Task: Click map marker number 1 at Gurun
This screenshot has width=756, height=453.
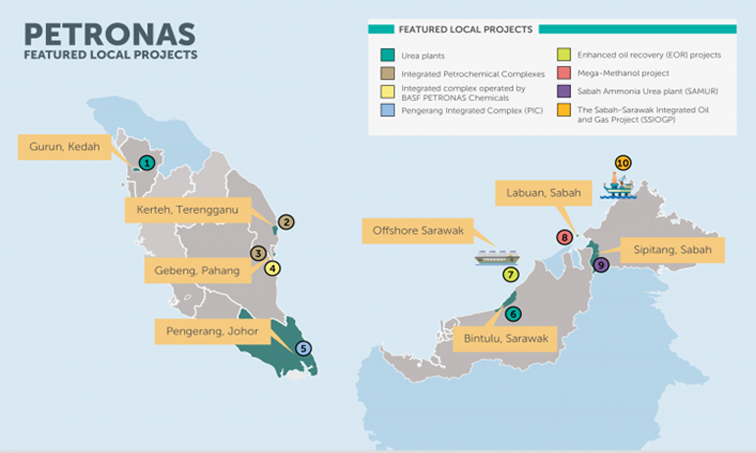Action: [147, 163]
